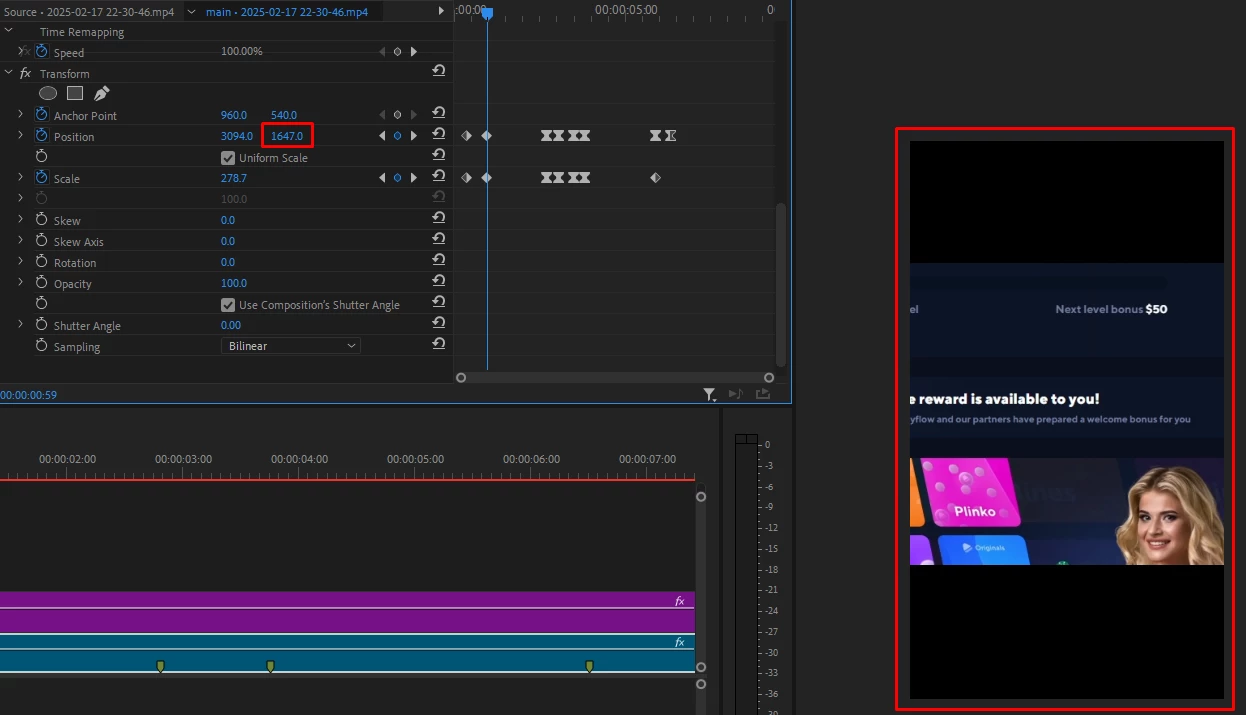
Task: Click play-only-audio icon beside the filter
Action: point(736,394)
